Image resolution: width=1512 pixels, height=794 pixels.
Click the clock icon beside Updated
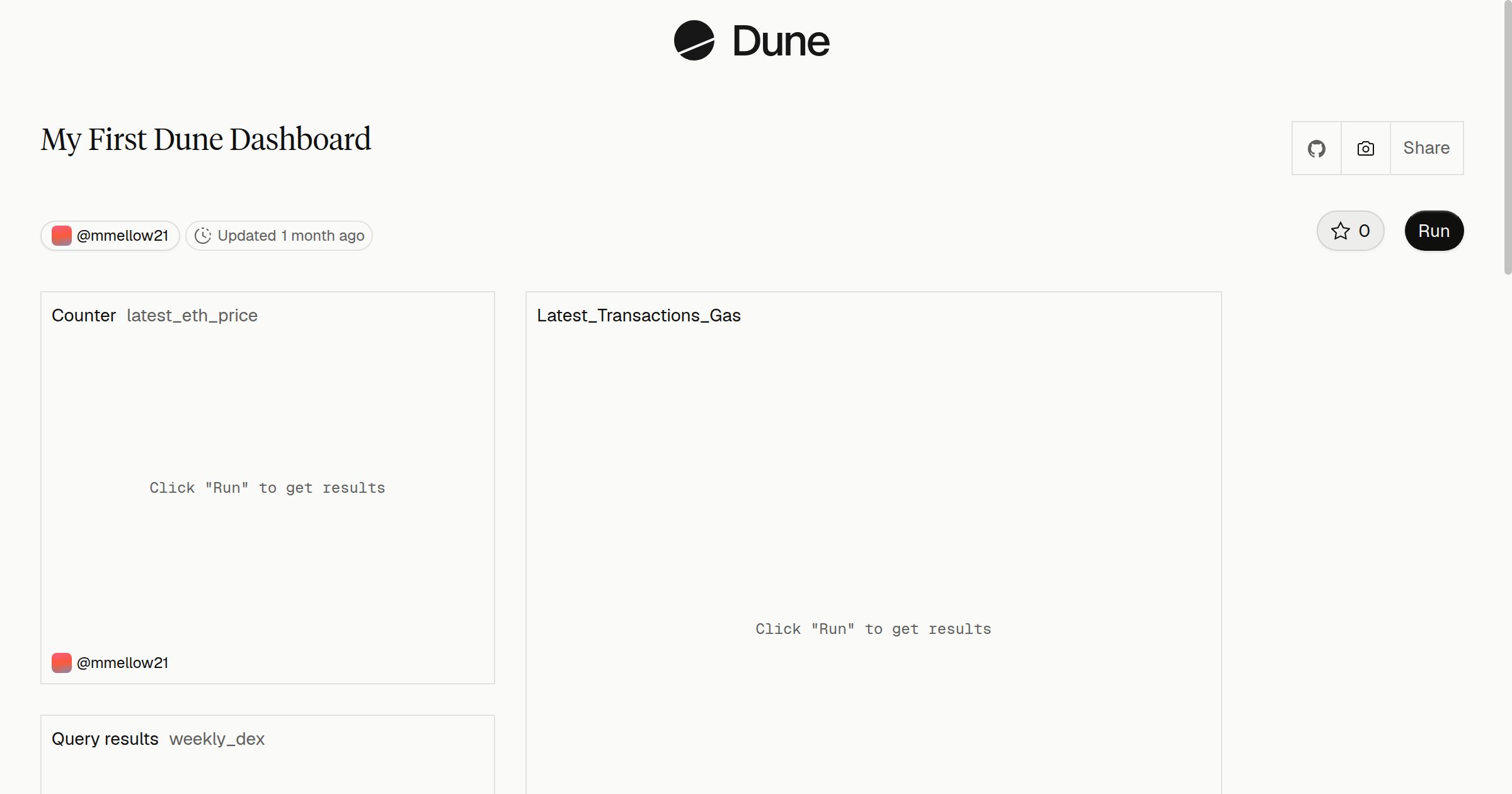(203, 236)
